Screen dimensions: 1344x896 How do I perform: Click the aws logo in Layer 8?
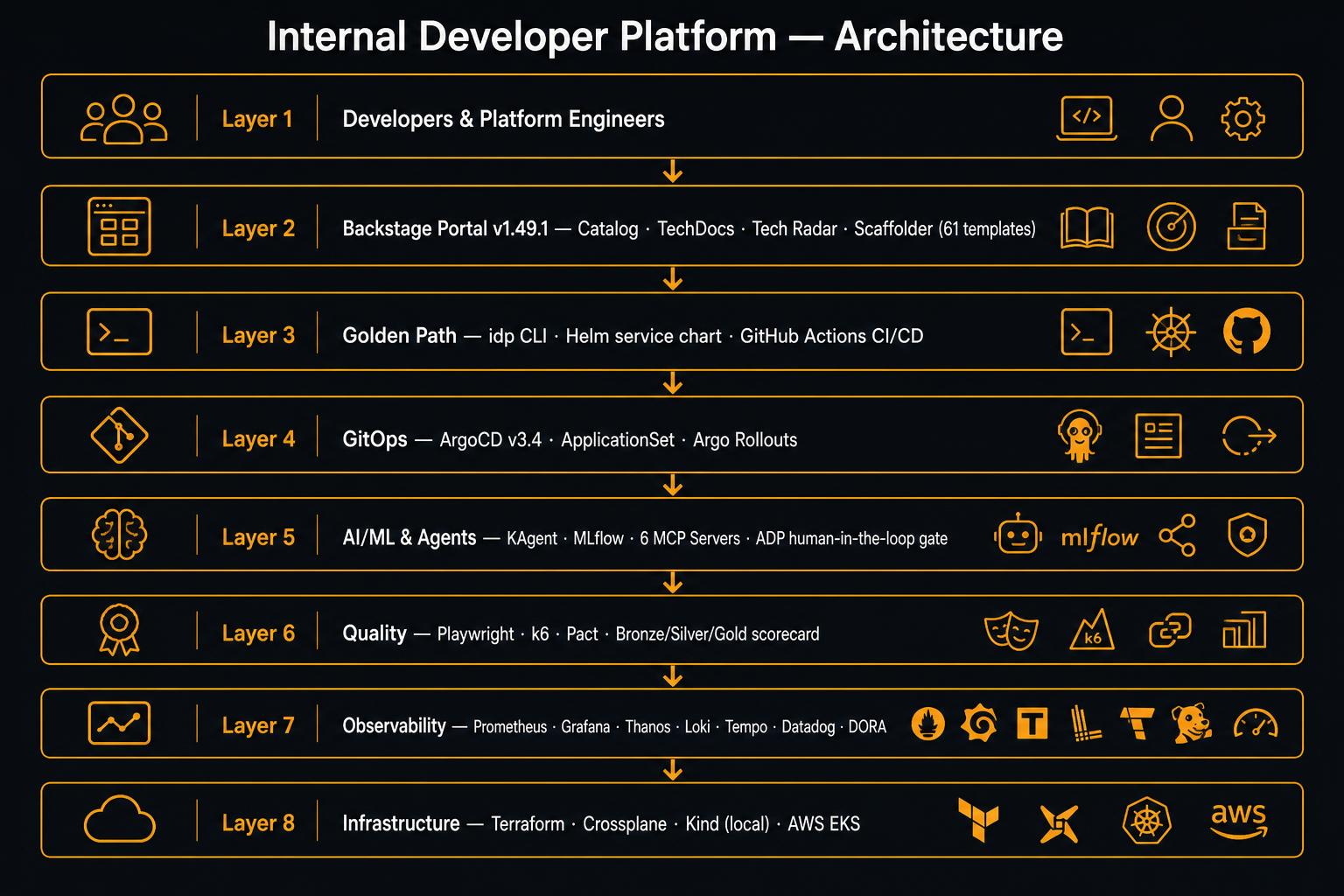coord(1238,820)
